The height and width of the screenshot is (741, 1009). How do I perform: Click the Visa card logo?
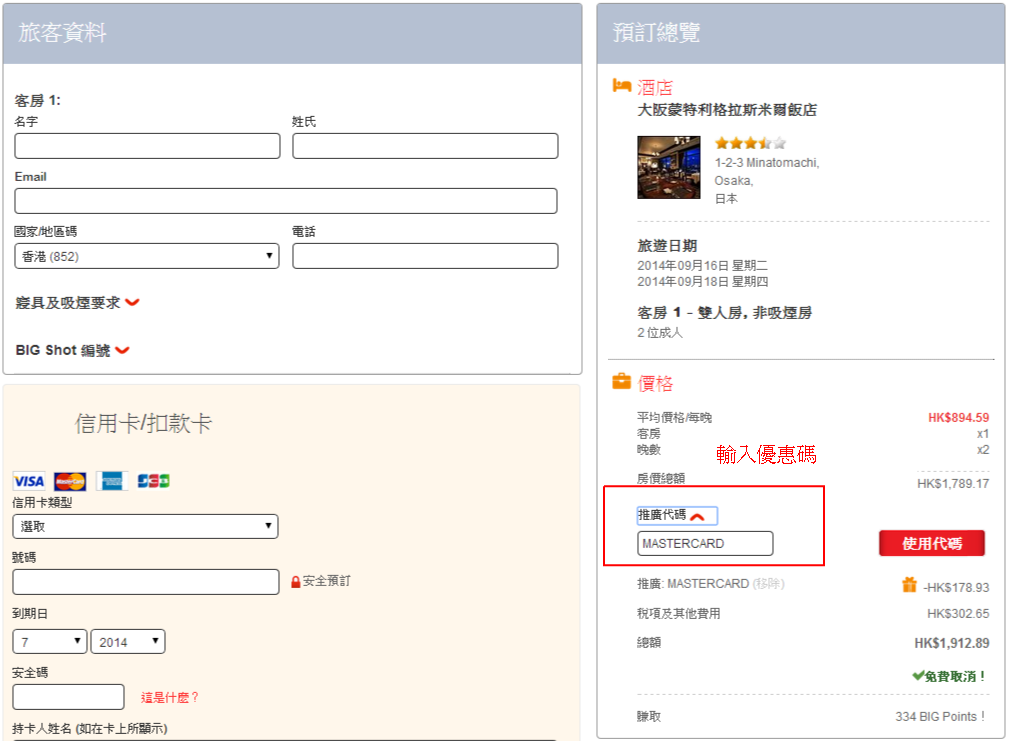[29, 481]
